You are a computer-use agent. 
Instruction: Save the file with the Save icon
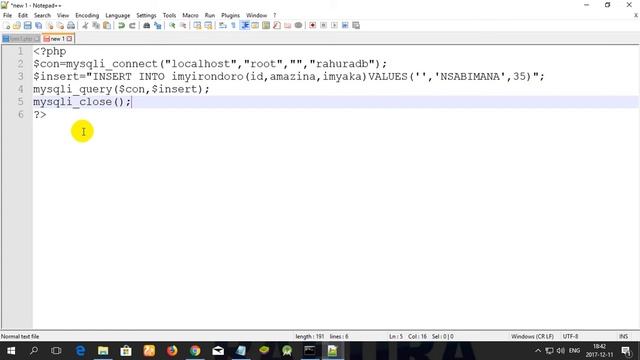point(27,25)
